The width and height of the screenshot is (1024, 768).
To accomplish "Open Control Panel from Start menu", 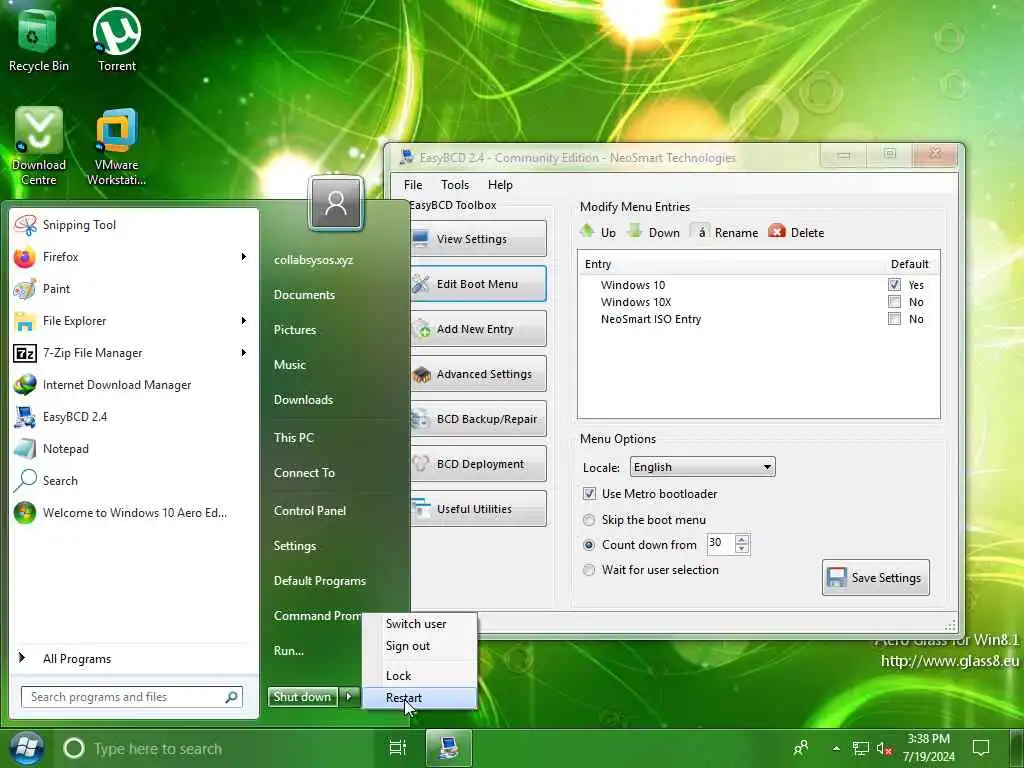I will point(310,511).
